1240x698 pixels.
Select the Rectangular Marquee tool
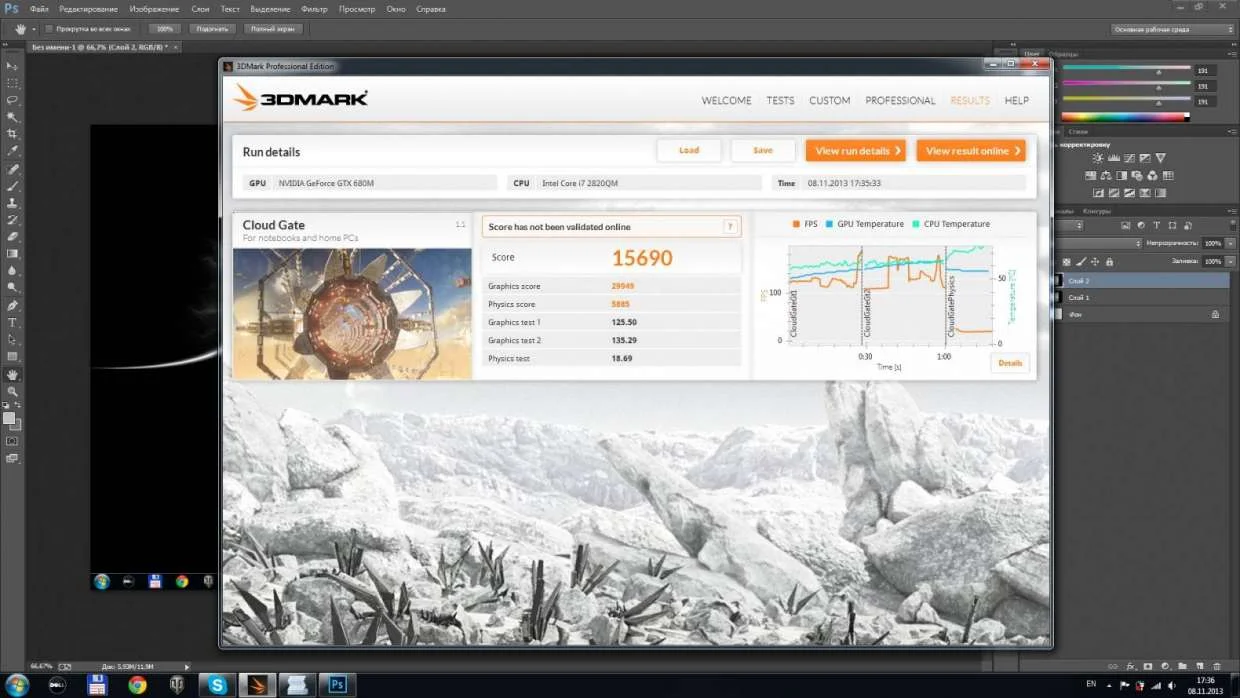(x=13, y=83)
